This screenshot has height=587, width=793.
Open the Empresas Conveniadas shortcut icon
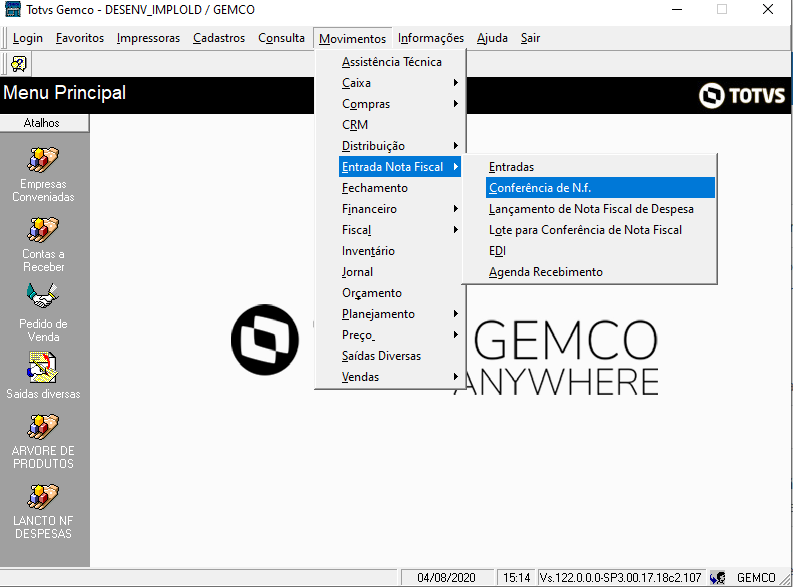coord(43,160)
